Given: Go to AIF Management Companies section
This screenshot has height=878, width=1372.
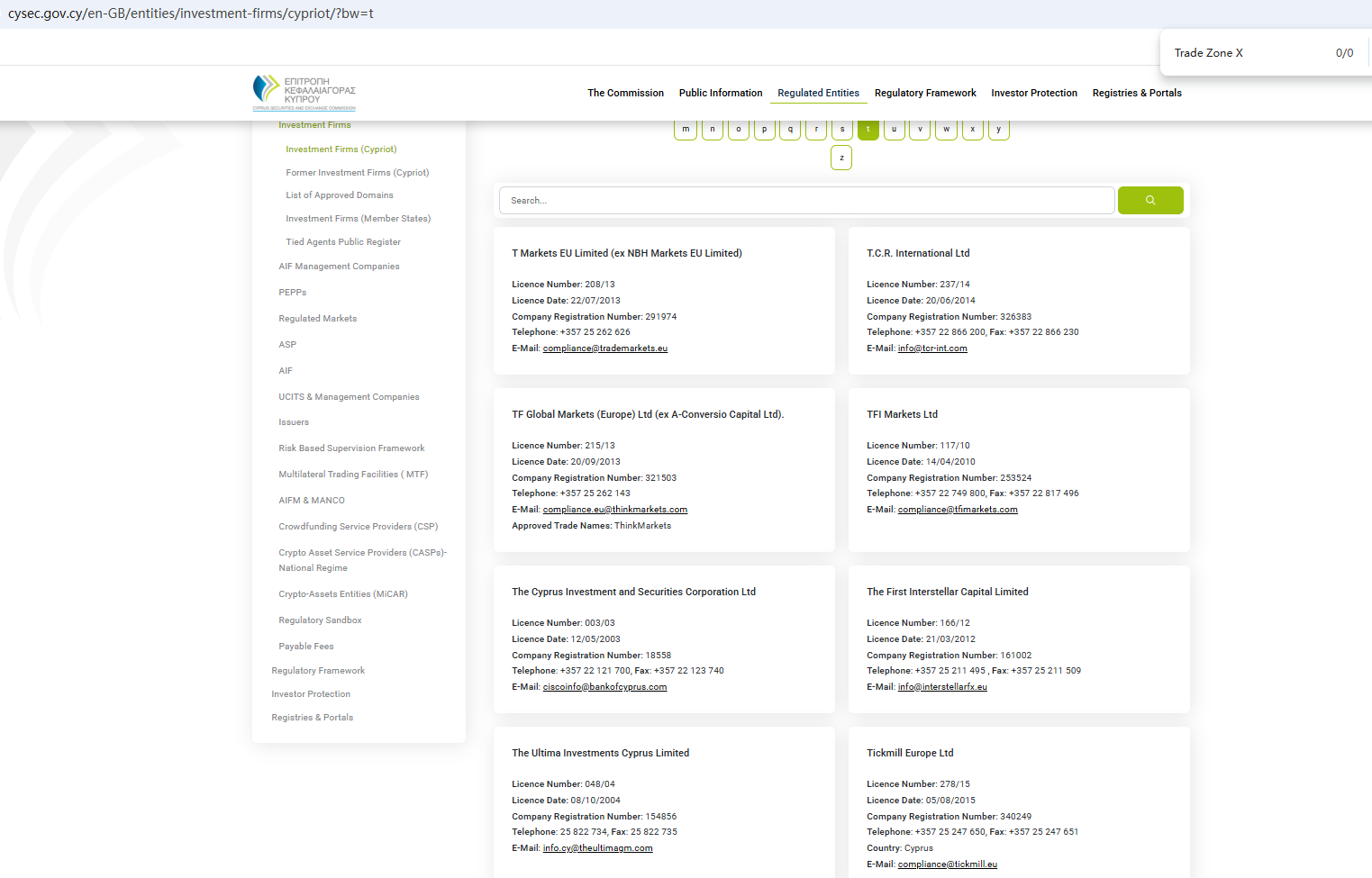Looking at the screenshot, I should (x=339, y=267).
